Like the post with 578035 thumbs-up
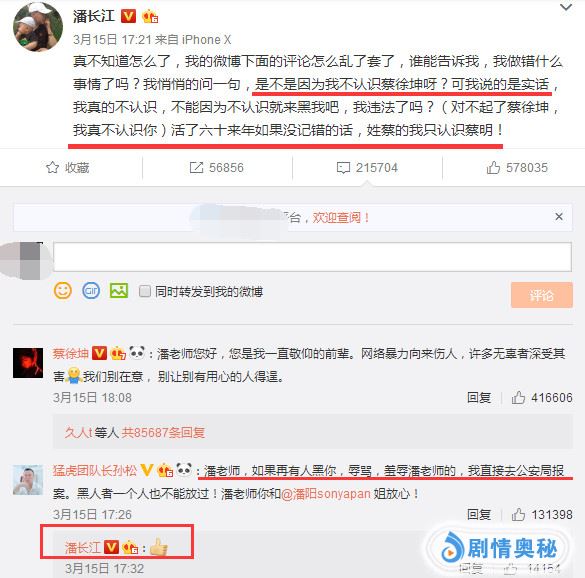Image resolution: width=585 pixels, height=578 pixels. (517, 168)
